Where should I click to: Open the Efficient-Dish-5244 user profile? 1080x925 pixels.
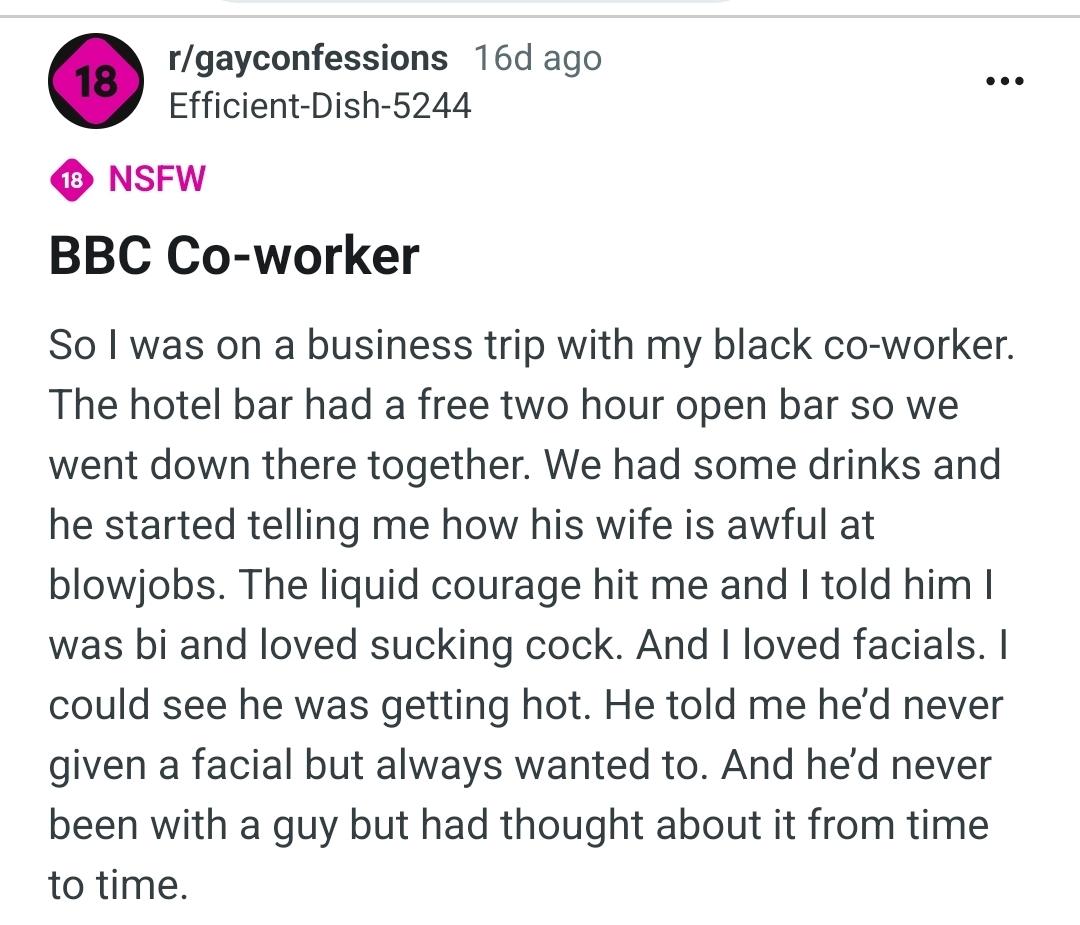click(x=320, y=105)
